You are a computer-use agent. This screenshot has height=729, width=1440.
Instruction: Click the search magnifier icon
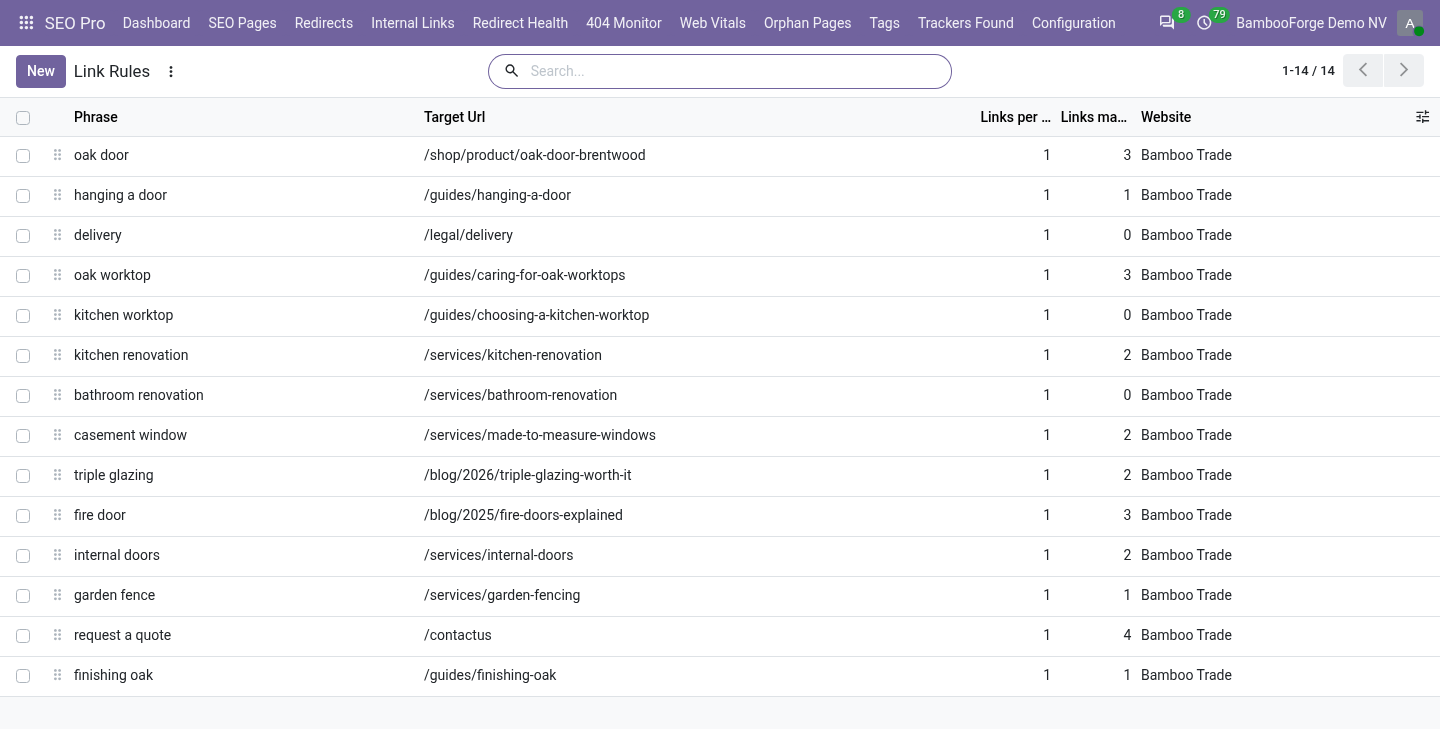[511, 71]
